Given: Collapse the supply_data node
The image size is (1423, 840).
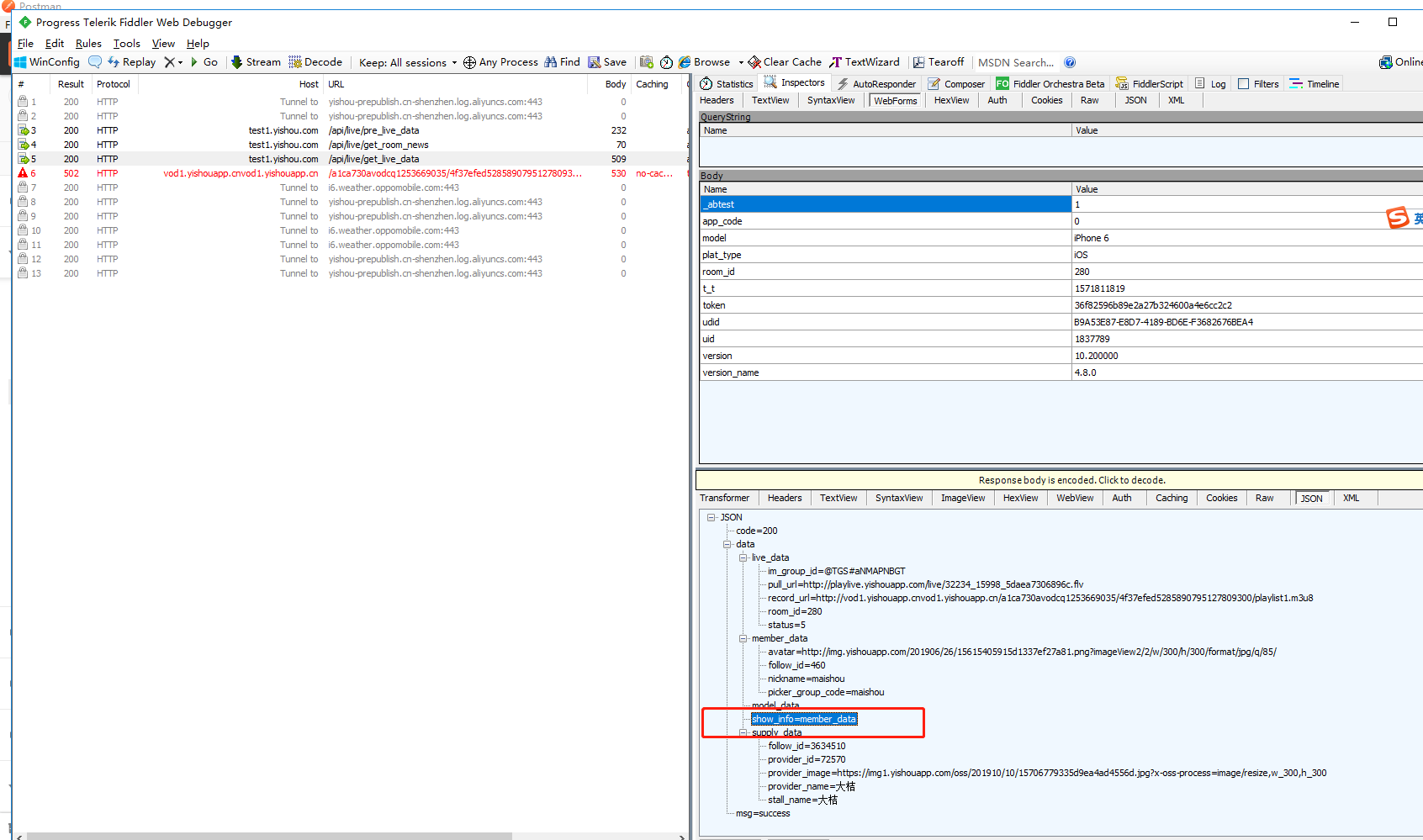Looking at the screenshot, I should tap(743, 732).
